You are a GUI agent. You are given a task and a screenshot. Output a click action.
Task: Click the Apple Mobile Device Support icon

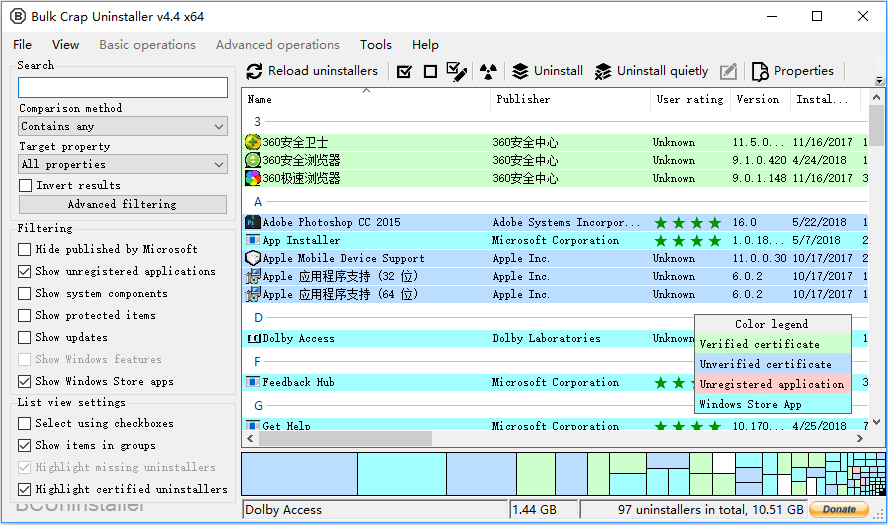253,258
